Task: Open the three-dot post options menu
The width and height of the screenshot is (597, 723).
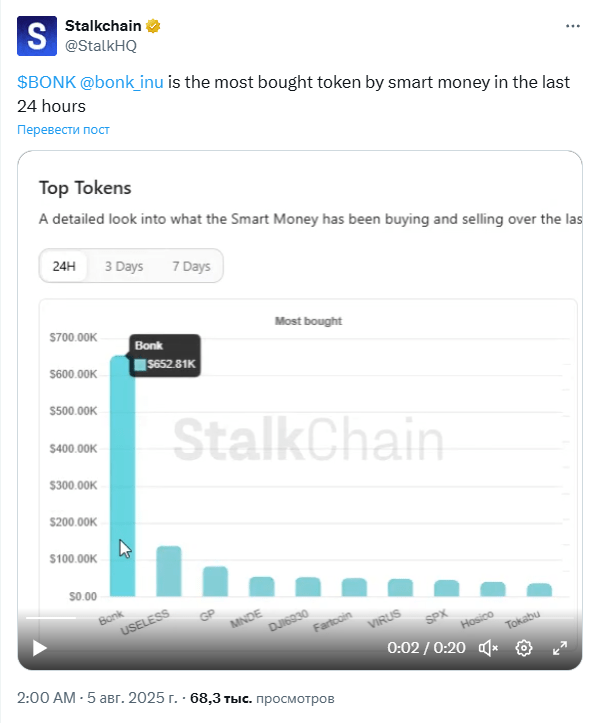Action: 573,26
